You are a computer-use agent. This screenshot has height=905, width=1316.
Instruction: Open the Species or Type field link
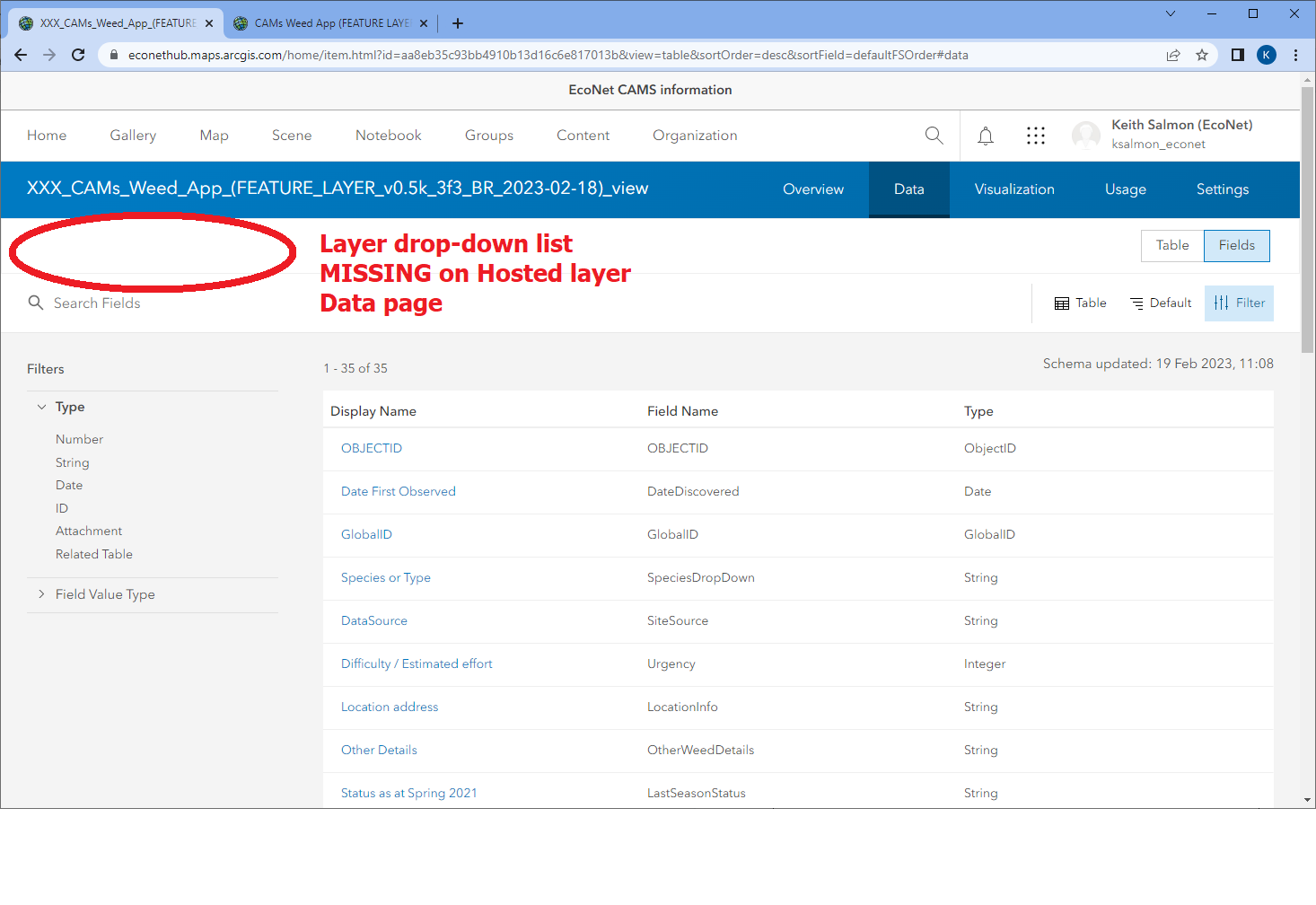pyautogui.click(x=386, y=577)
